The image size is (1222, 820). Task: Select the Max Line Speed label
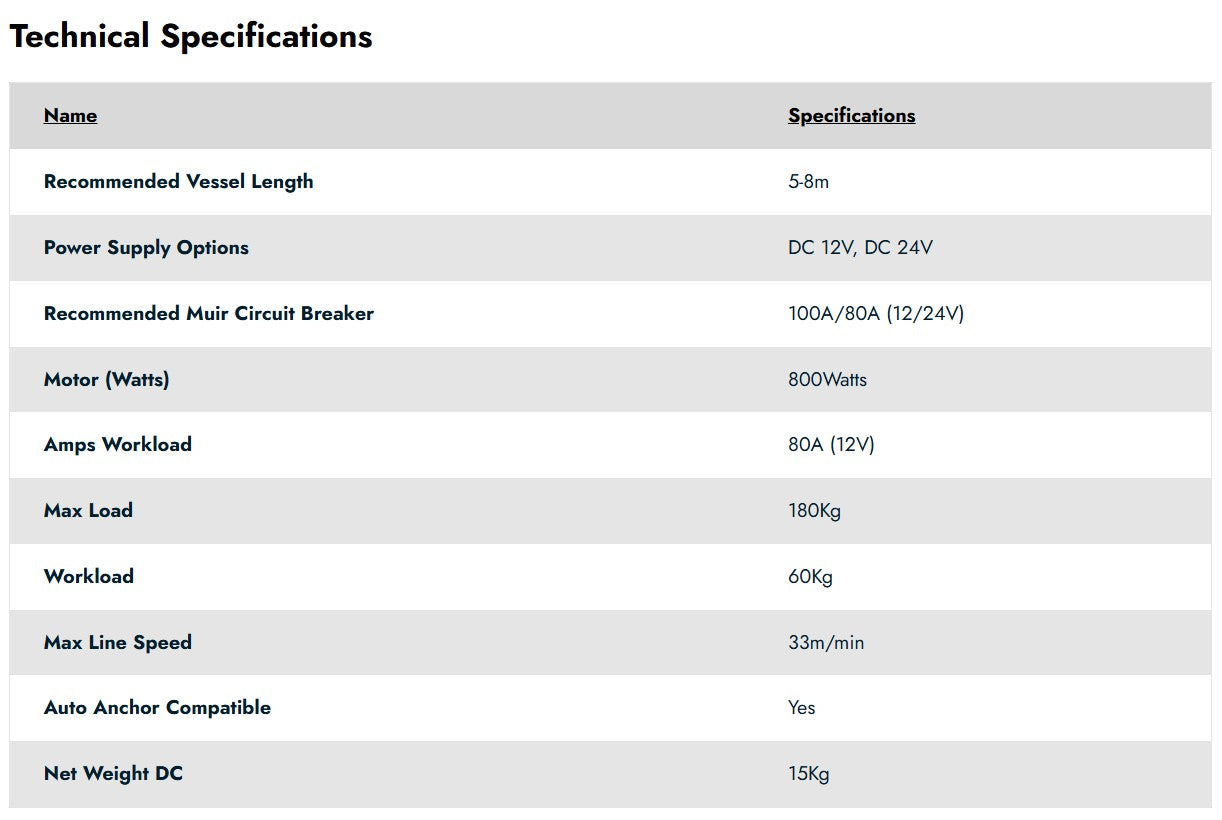click(x=117, y=643)
